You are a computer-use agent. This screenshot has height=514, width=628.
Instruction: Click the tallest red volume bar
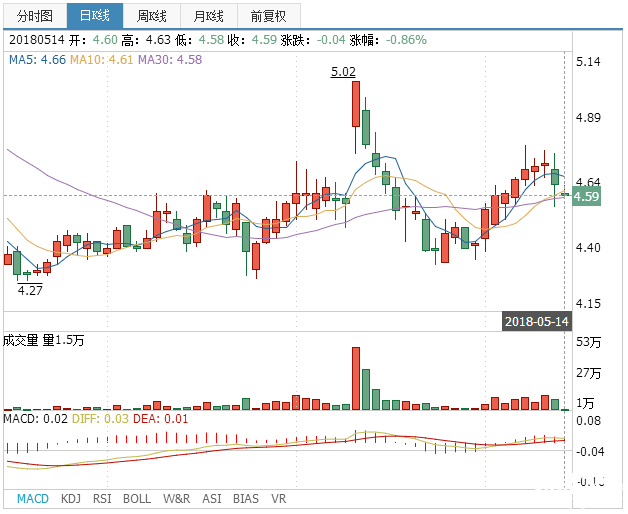(x=356, y=378)
